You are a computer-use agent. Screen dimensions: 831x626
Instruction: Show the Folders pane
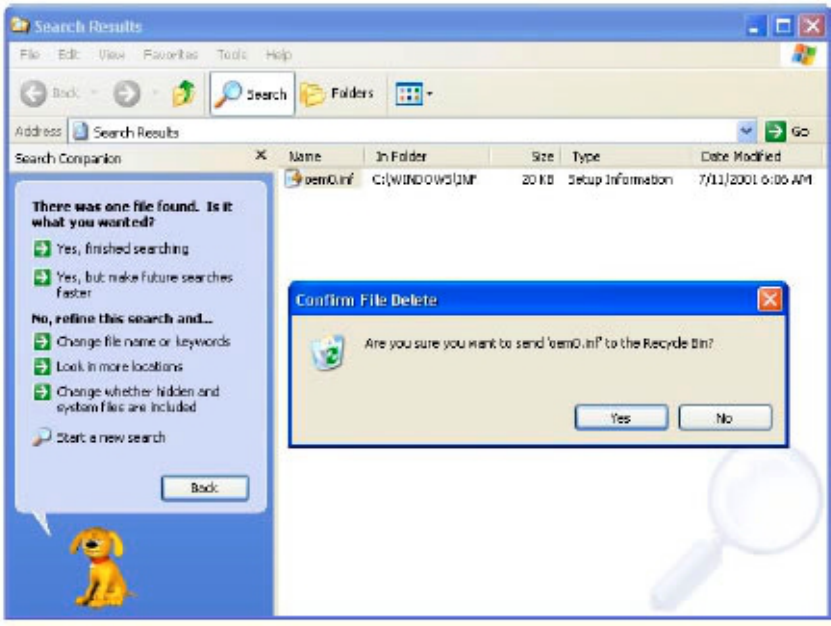coord(337,94)
